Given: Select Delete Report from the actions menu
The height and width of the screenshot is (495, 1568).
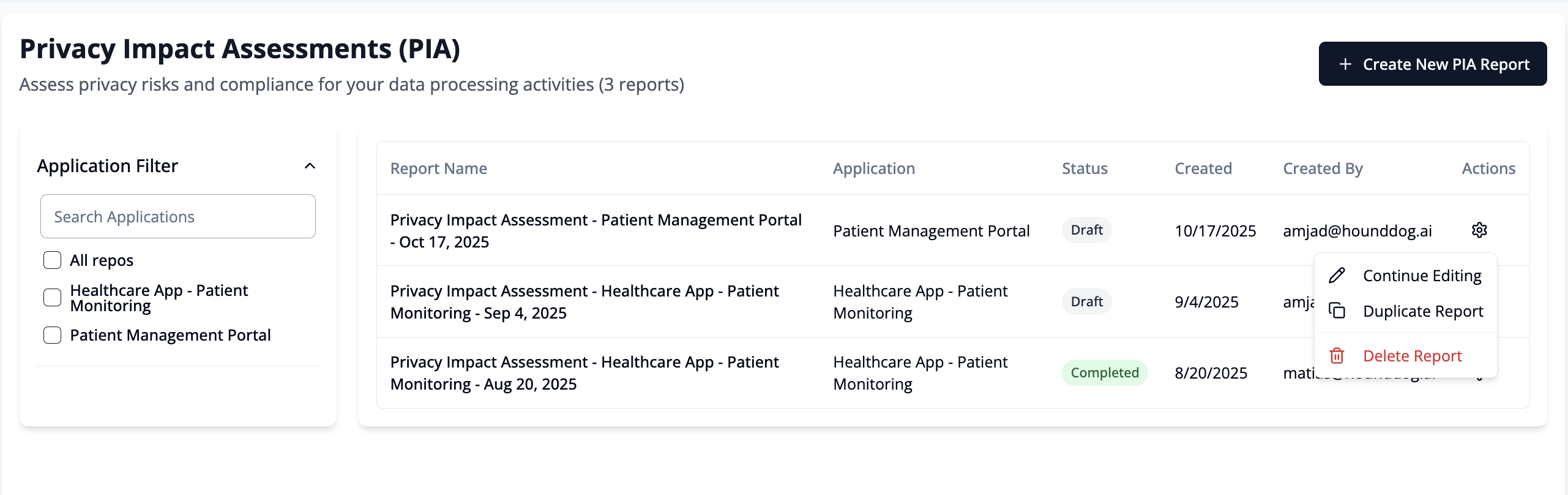Looking at the screenshot, I should tap(1412, 356).
